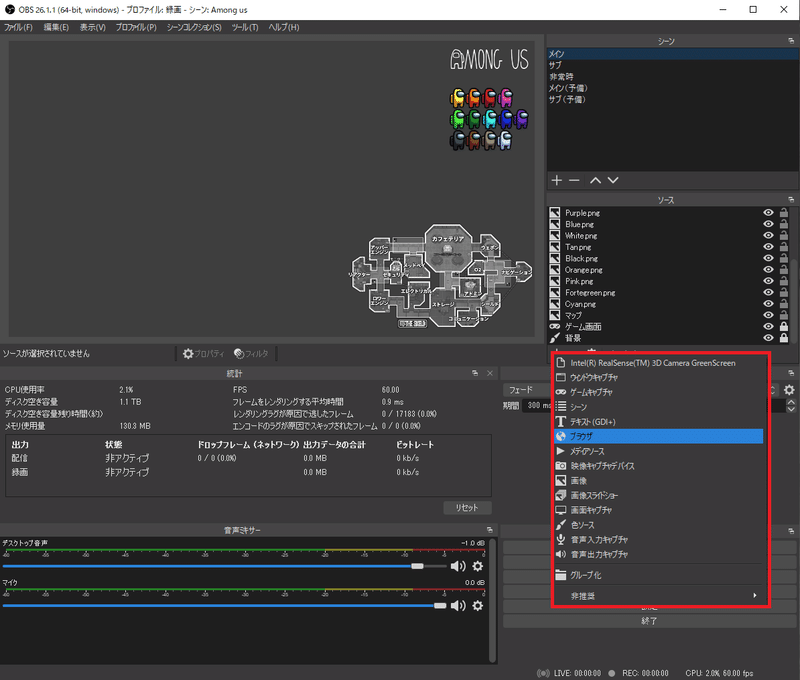This screenshot has width=800, height=680.
Task: Click the image icon of Purple.png source
Action: pyautogui.click(x=555, y=213)
